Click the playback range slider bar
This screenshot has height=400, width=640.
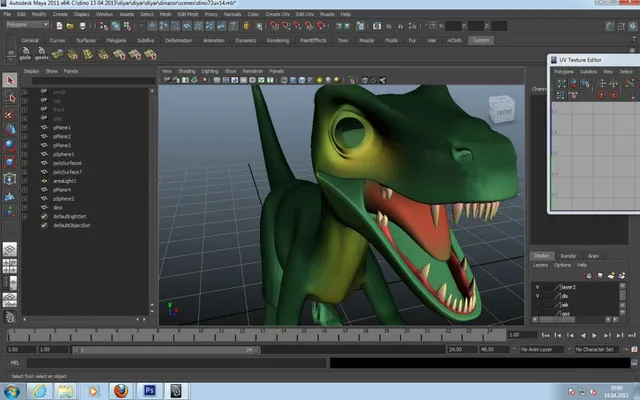click(166, 350)
